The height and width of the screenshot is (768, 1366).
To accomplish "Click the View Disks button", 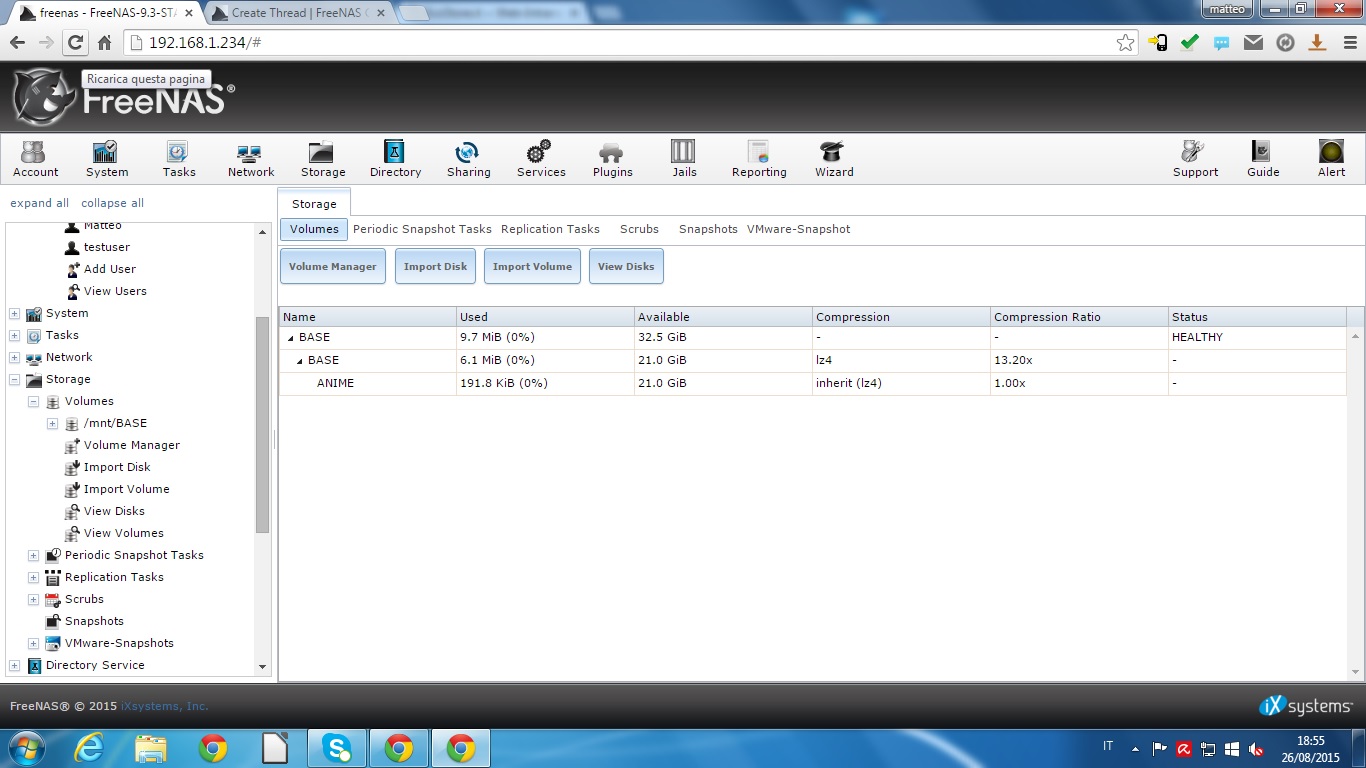I will point(626,267).
